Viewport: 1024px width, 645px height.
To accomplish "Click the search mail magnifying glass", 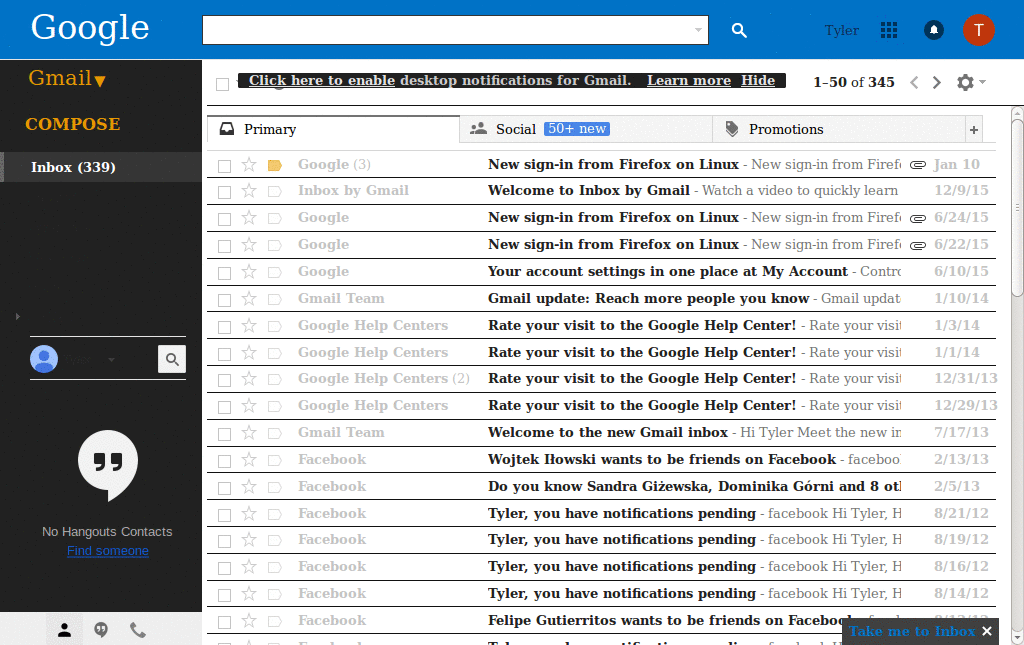I will [739, 30].
